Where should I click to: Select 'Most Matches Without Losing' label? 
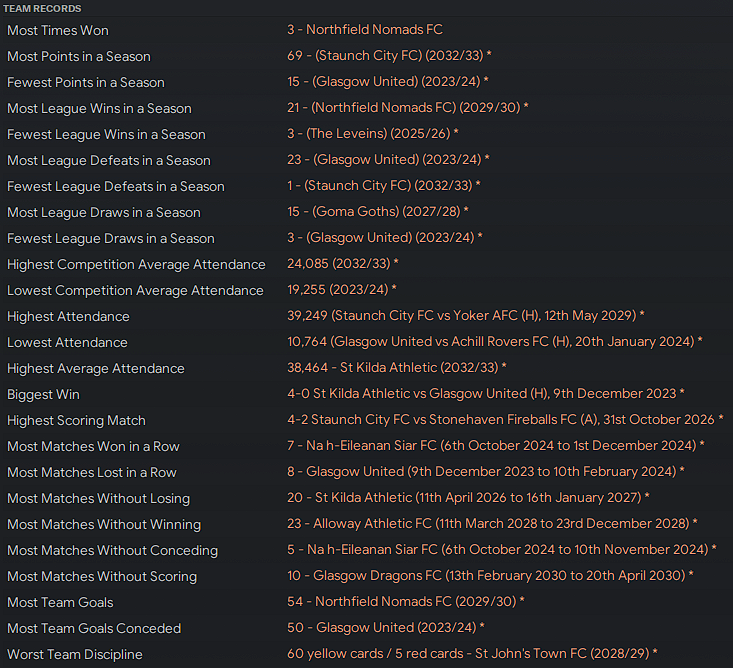point(99,498)
